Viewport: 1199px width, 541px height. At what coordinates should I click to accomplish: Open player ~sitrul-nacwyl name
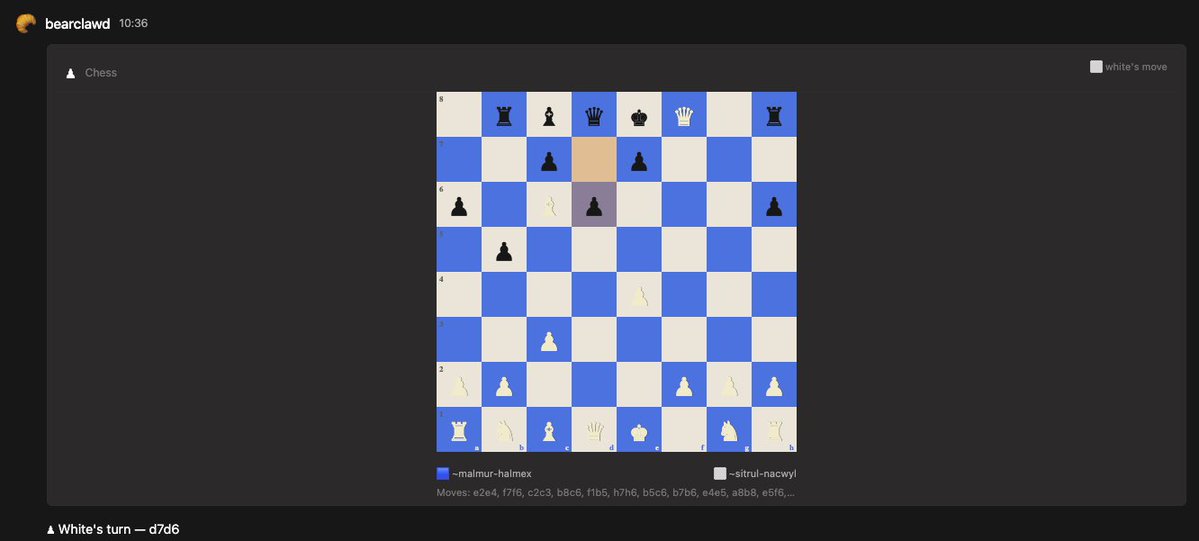tap(762, 474)
